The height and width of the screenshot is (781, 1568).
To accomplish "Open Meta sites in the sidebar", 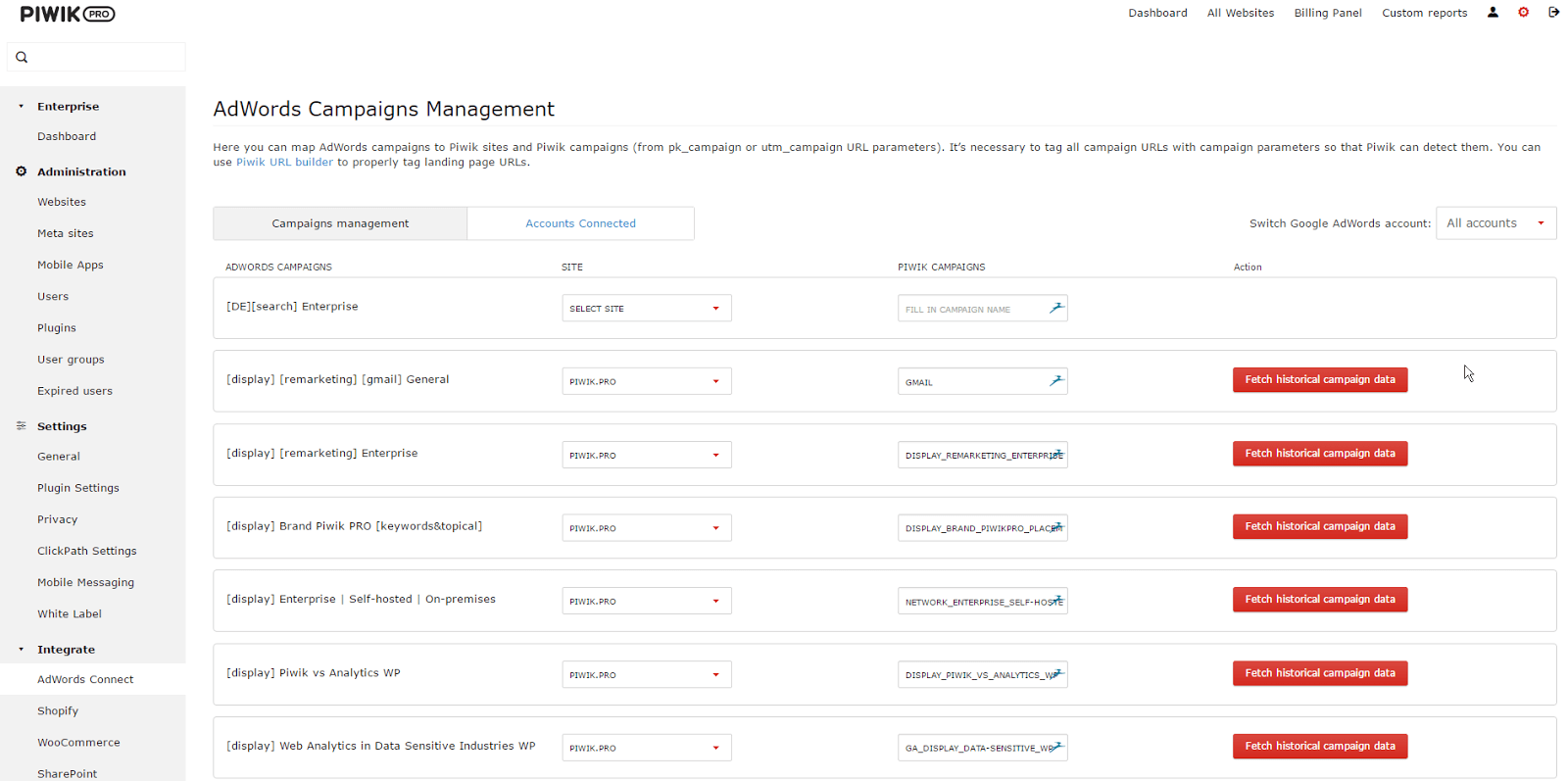I will point(66,233).
